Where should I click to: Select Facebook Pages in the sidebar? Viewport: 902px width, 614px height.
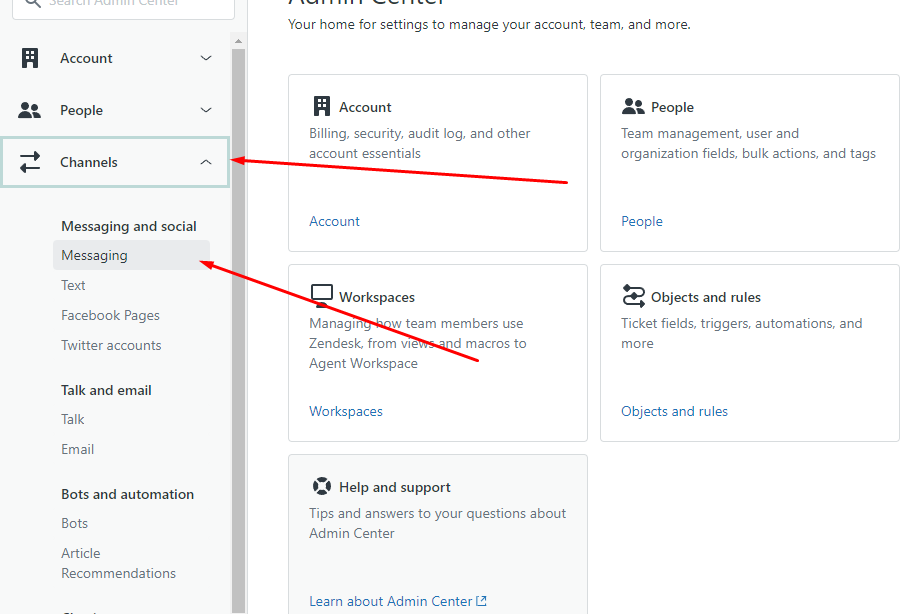click(x=110, y=315)
